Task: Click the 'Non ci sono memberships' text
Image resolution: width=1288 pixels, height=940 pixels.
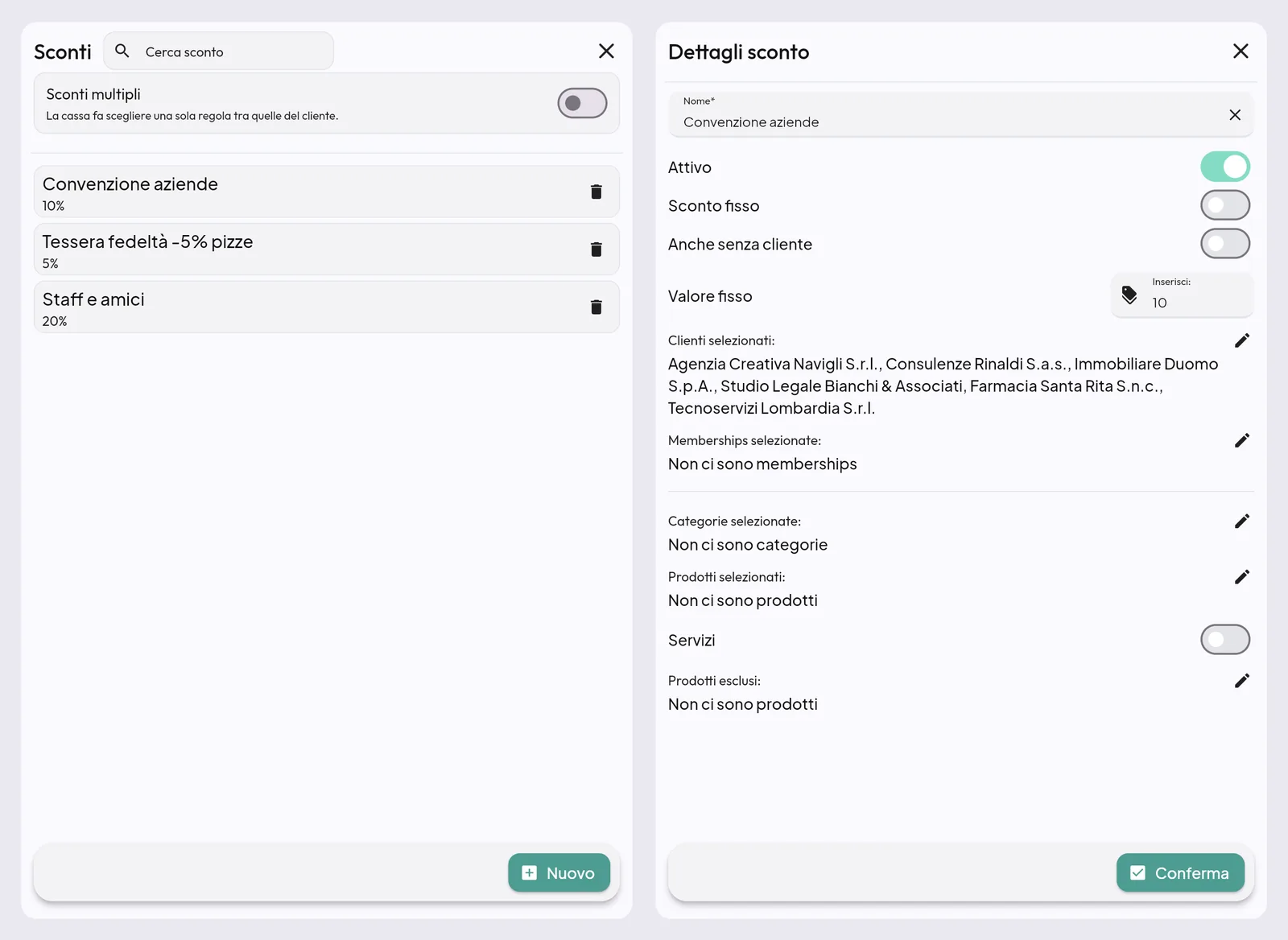Action: point(762,464)
